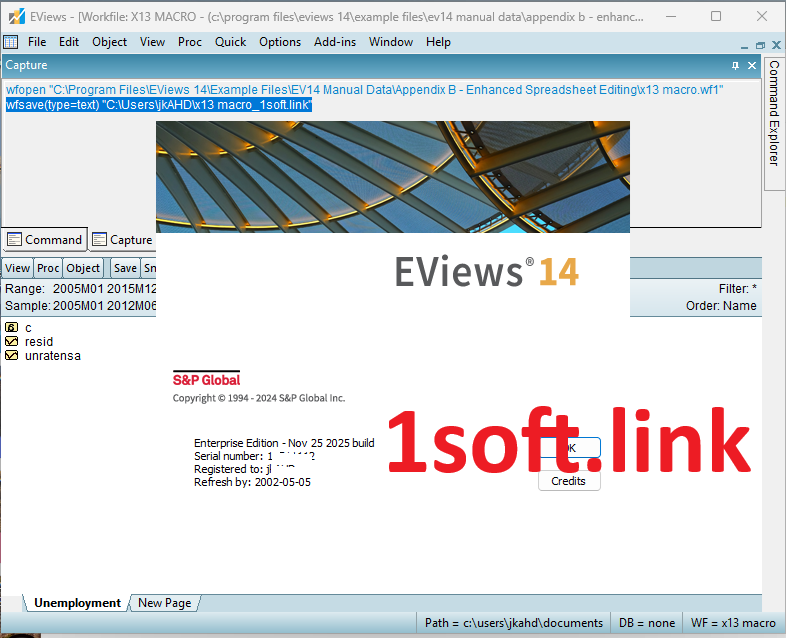Open the Edit menu
Image resolution: width=786 pixels, height=638 pixels.
pyautogui.click(x=69, y=42)
